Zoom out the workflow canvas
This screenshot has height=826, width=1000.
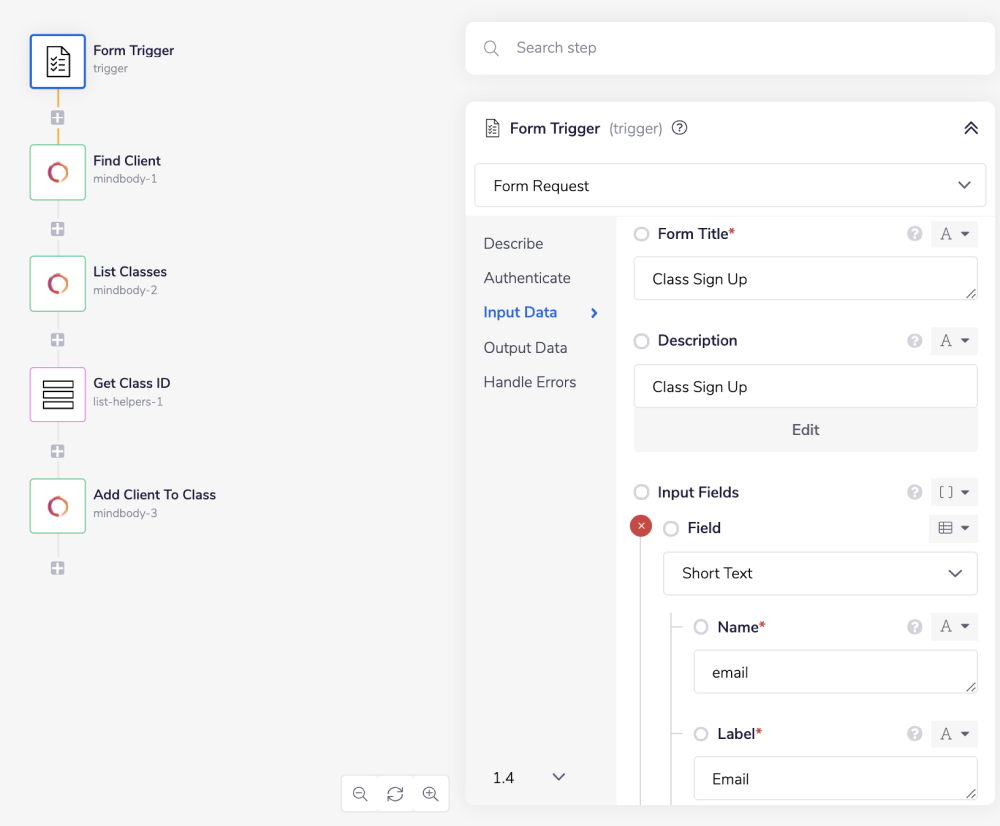[x=360, y=794]
